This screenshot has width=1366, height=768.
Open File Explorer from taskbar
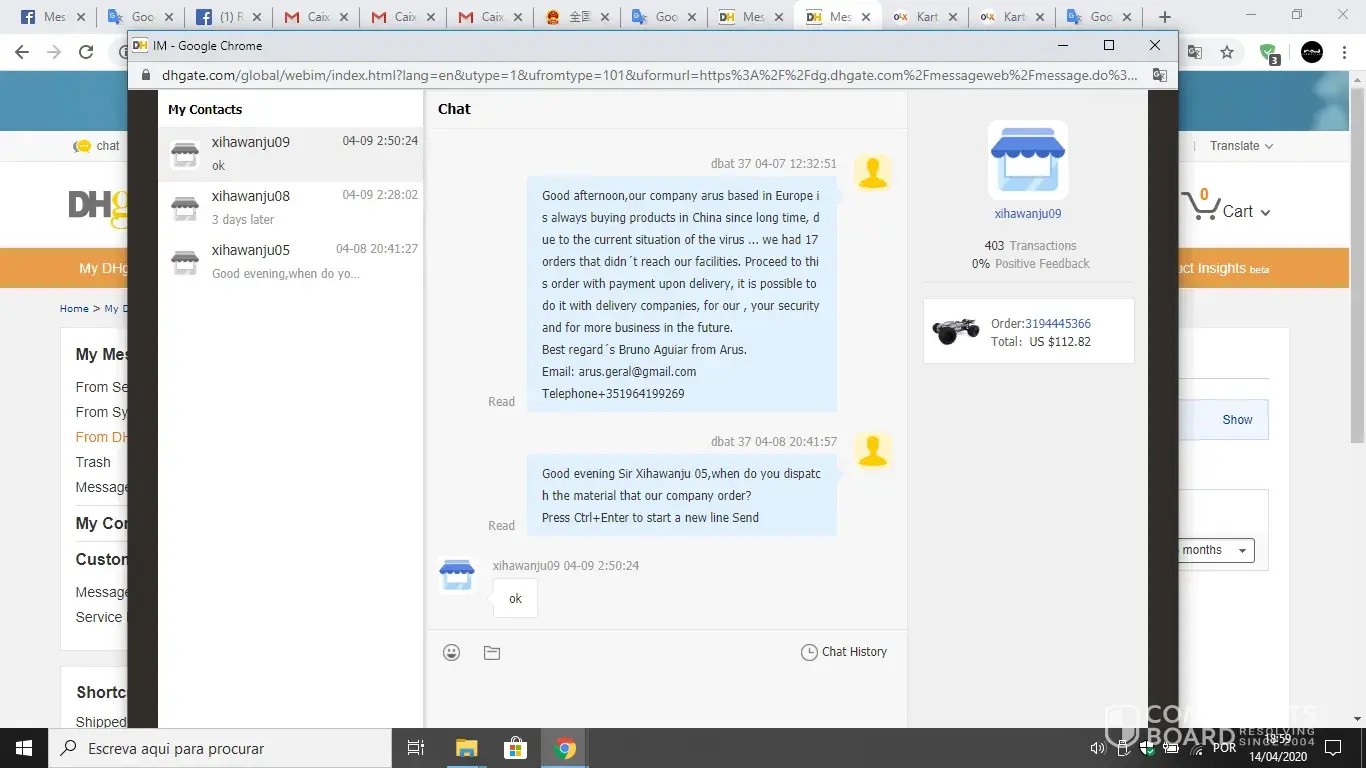(x=466, y=748)
